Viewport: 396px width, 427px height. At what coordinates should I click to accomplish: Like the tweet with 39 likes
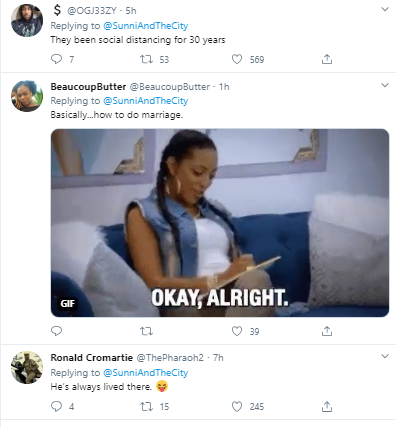(237, 331)
